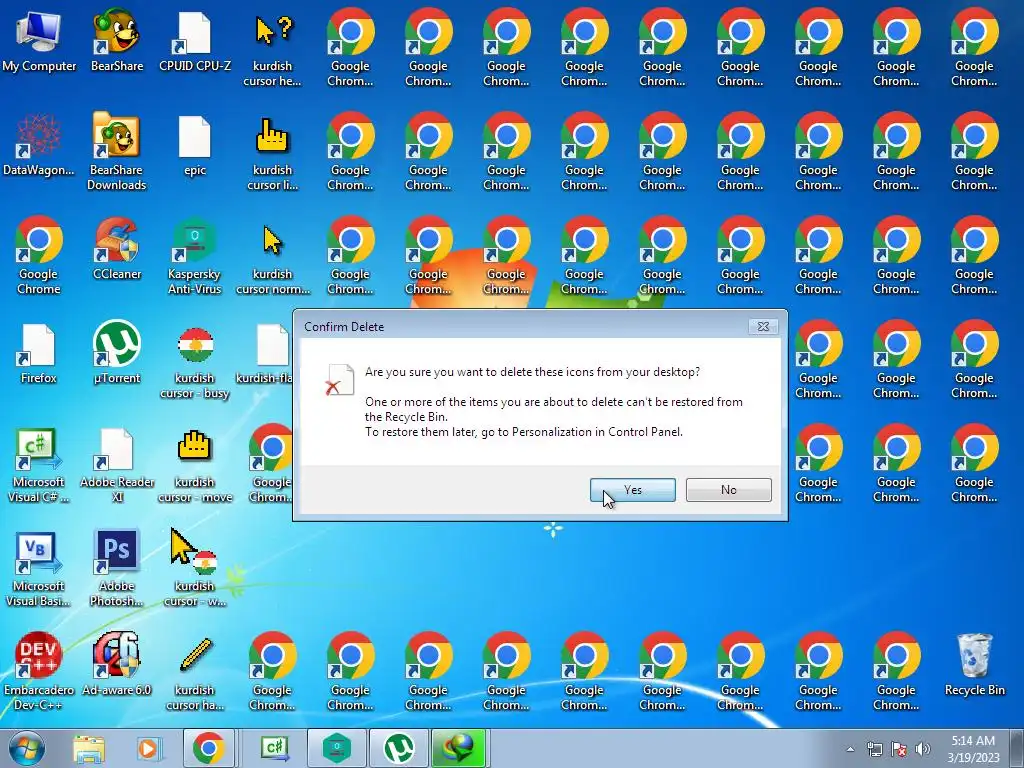Cancel deletion with the No button
The image size is (1024, 768).
click(728, 490)
